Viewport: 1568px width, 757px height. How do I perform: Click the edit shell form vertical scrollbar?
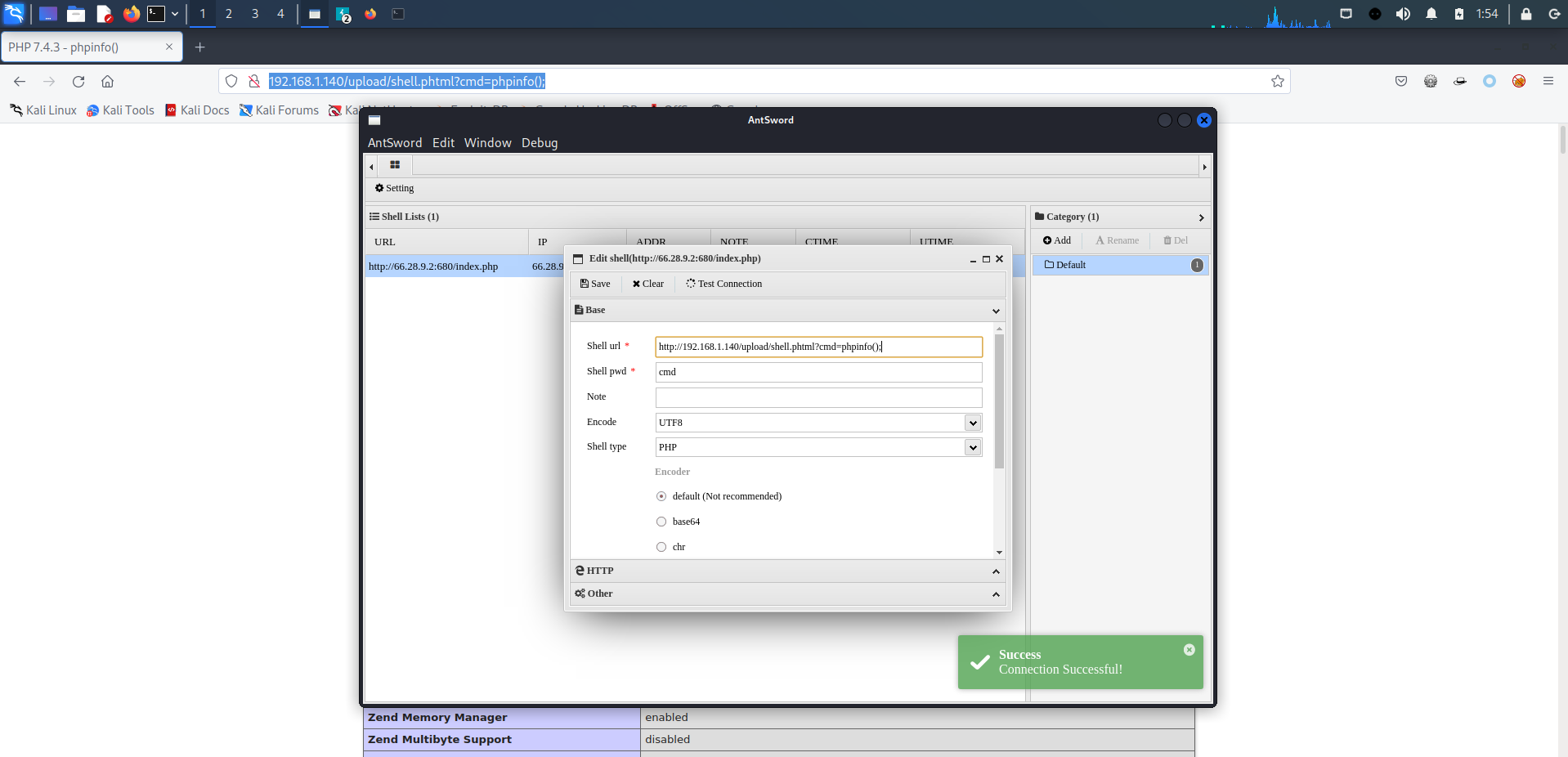999,401
